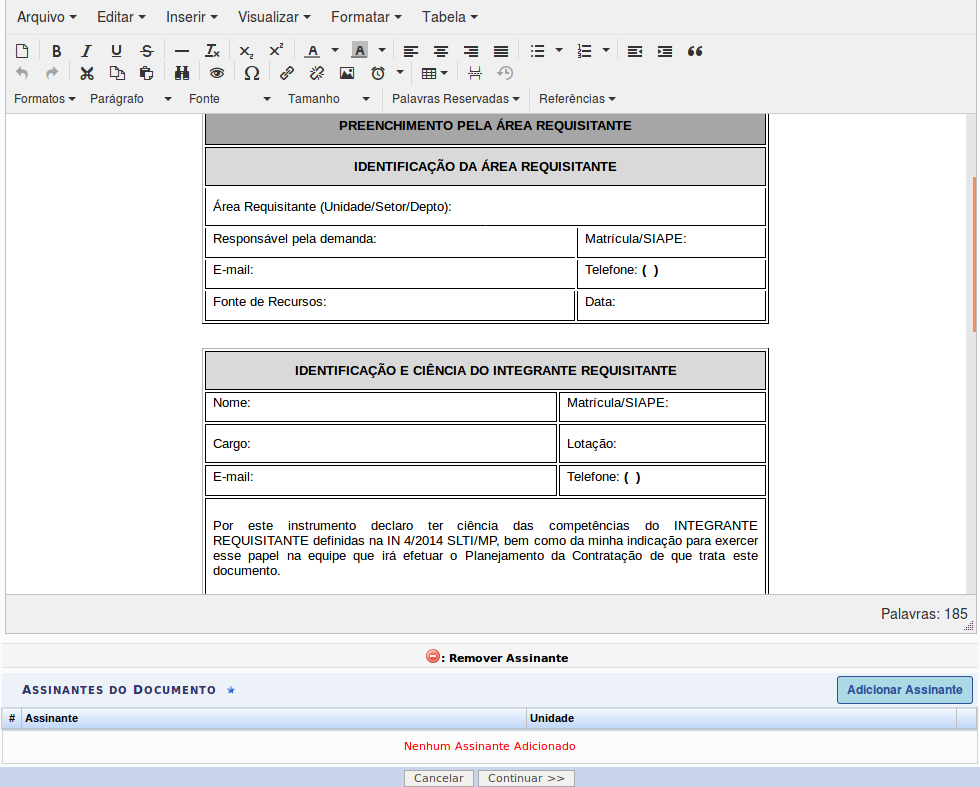Toggle bold formatting
The image size is (980, 787).
pos(56,51)
